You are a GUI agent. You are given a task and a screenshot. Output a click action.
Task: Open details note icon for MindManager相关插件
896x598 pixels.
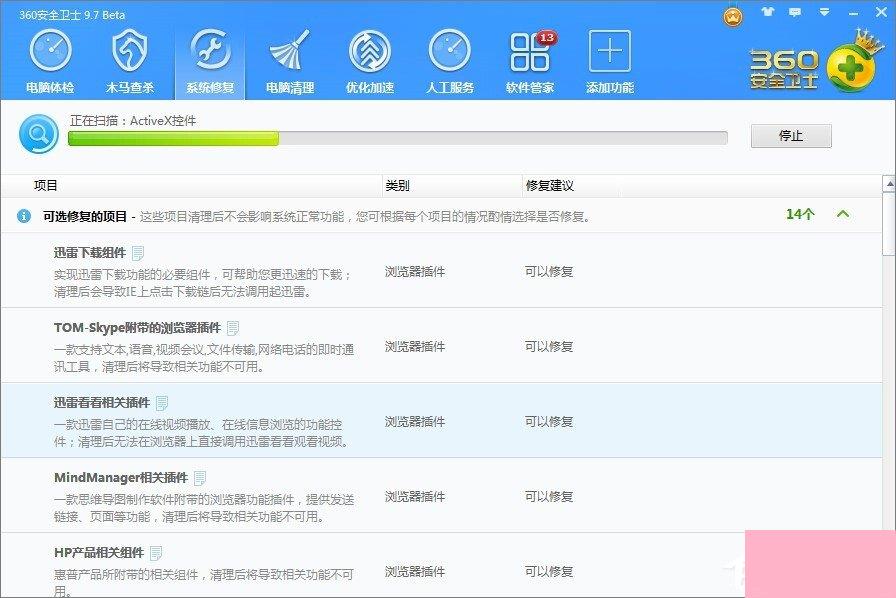click(199, 477)
